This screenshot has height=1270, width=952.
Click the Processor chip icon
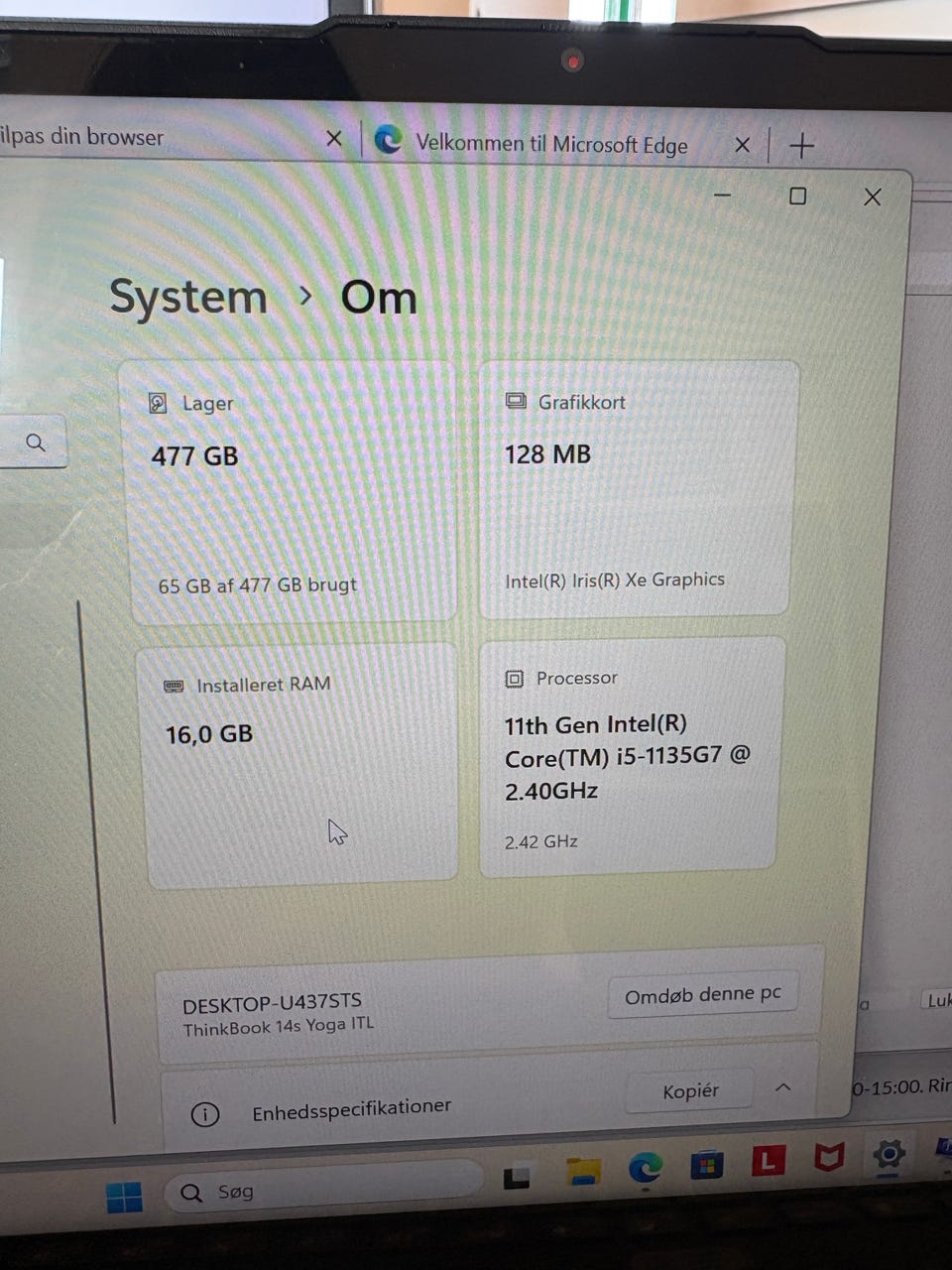click(x=514, y=679)
